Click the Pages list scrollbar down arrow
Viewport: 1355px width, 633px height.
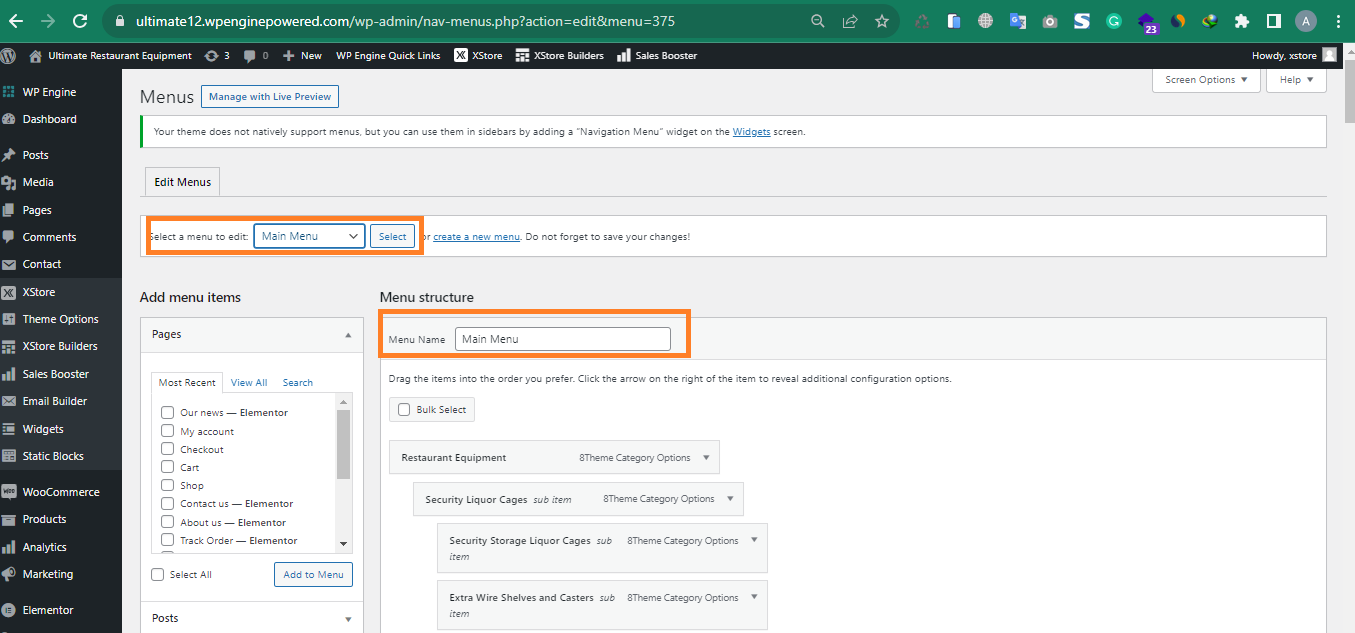[x=343, y=544]
